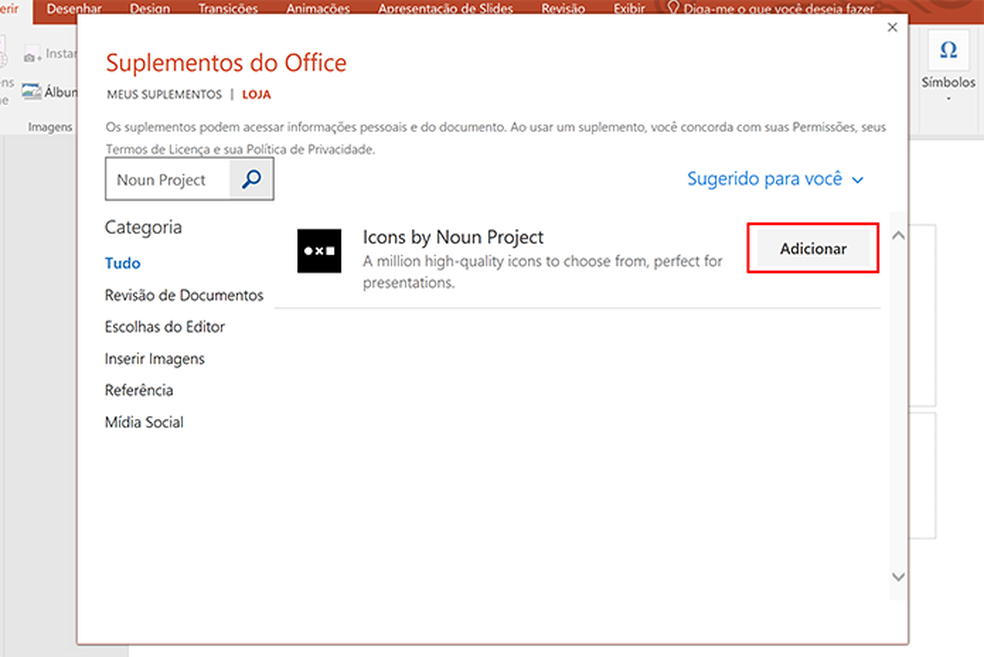Image resolution: width=984 pixels, height=657 pixels.
Task: Select the Design ribbon tab
Action: coord(150,8)
